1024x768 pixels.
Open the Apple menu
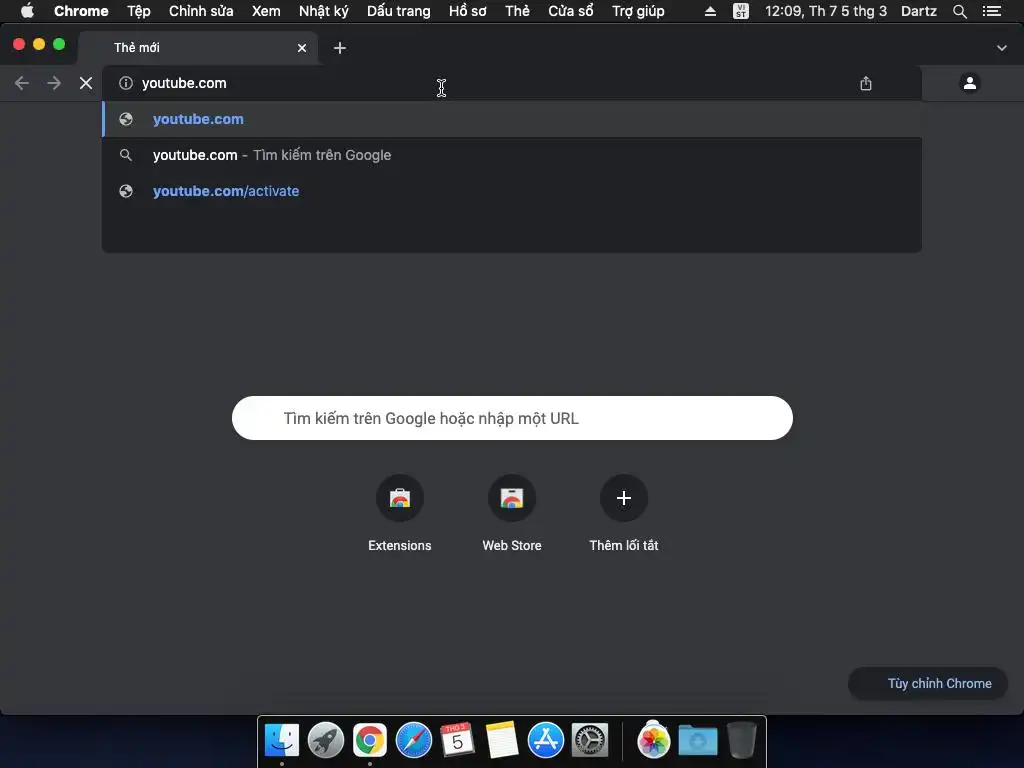point(27,11)
